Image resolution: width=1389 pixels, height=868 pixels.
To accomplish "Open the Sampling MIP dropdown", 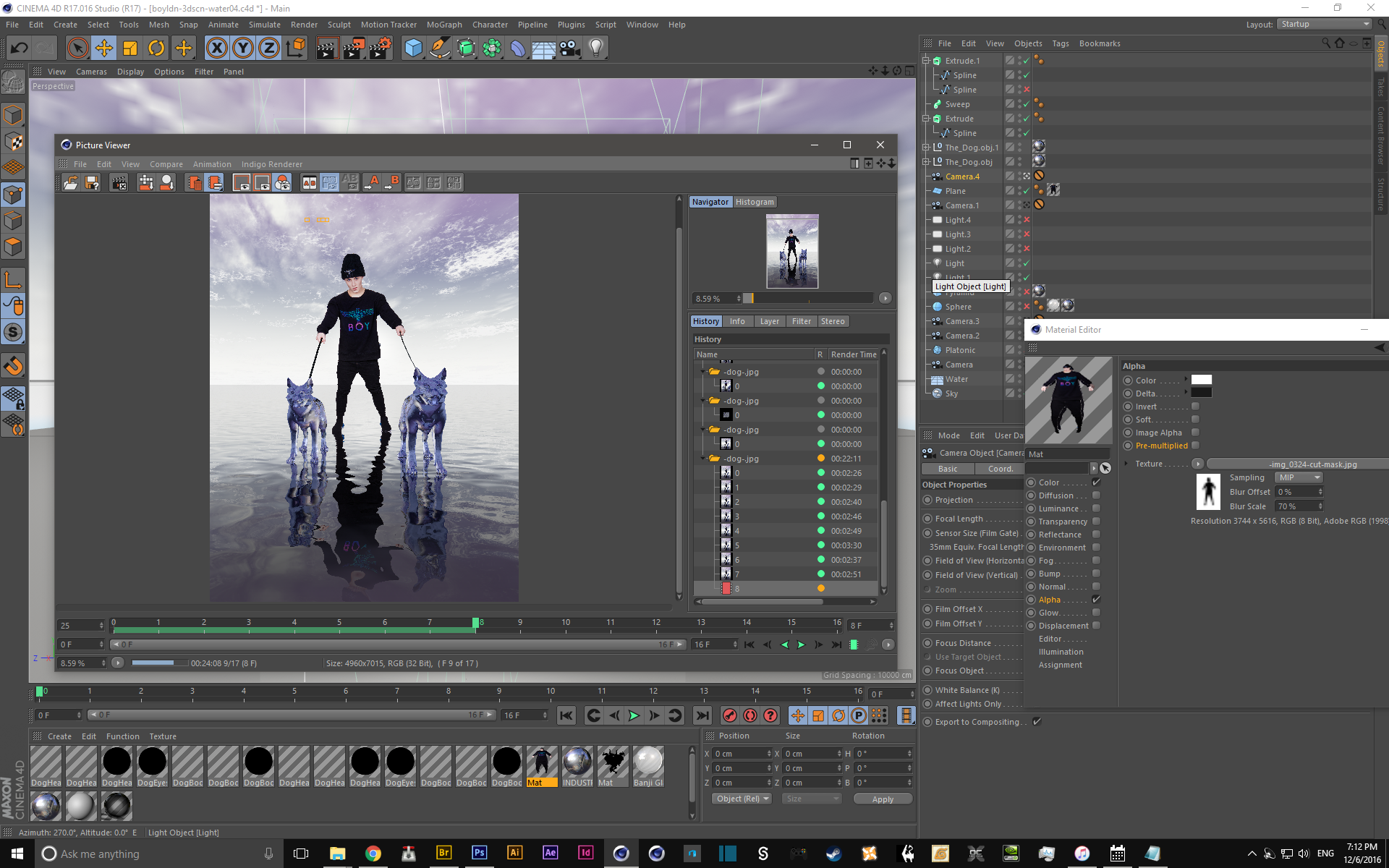I will point(1299,477).
